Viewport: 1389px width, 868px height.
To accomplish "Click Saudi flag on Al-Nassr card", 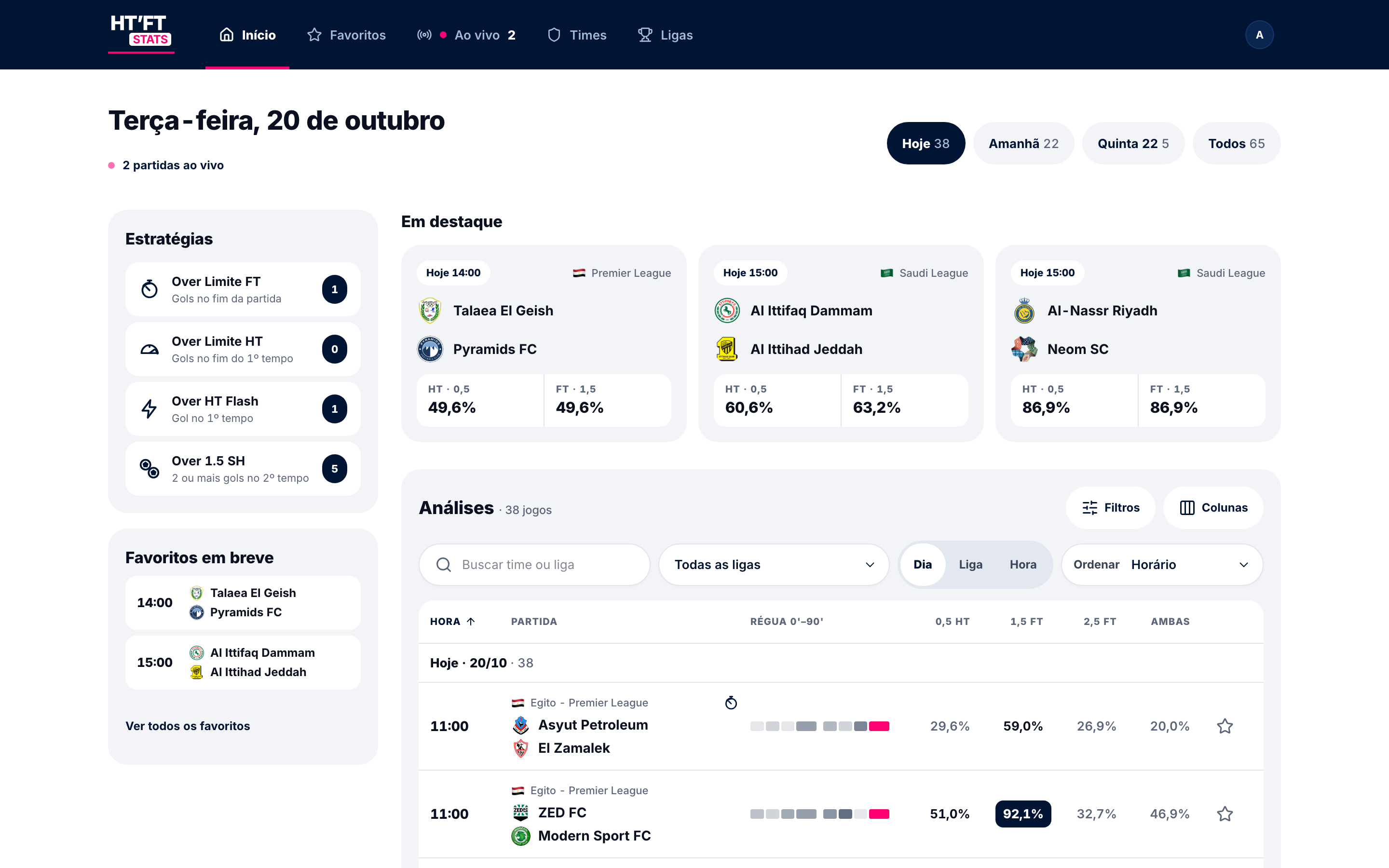I will pos(1184,273).
